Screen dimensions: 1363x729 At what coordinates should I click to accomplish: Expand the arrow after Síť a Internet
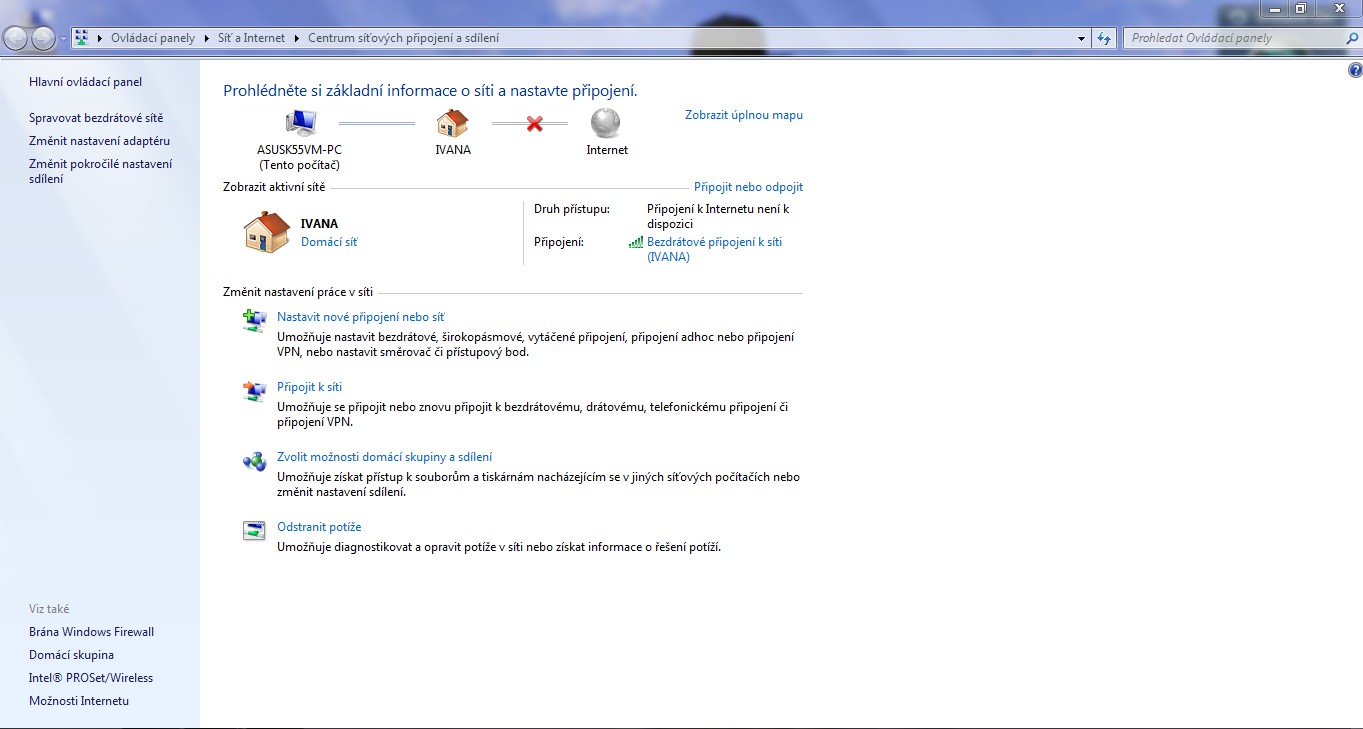pos(296,38)
